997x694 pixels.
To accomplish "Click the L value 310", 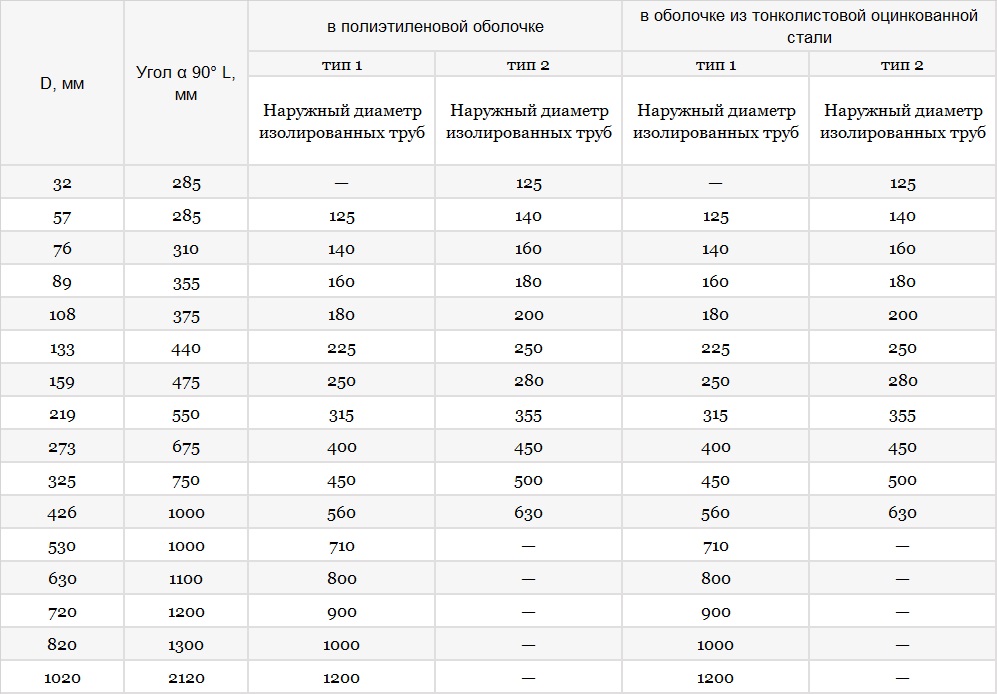I will [x=186, y=249].
